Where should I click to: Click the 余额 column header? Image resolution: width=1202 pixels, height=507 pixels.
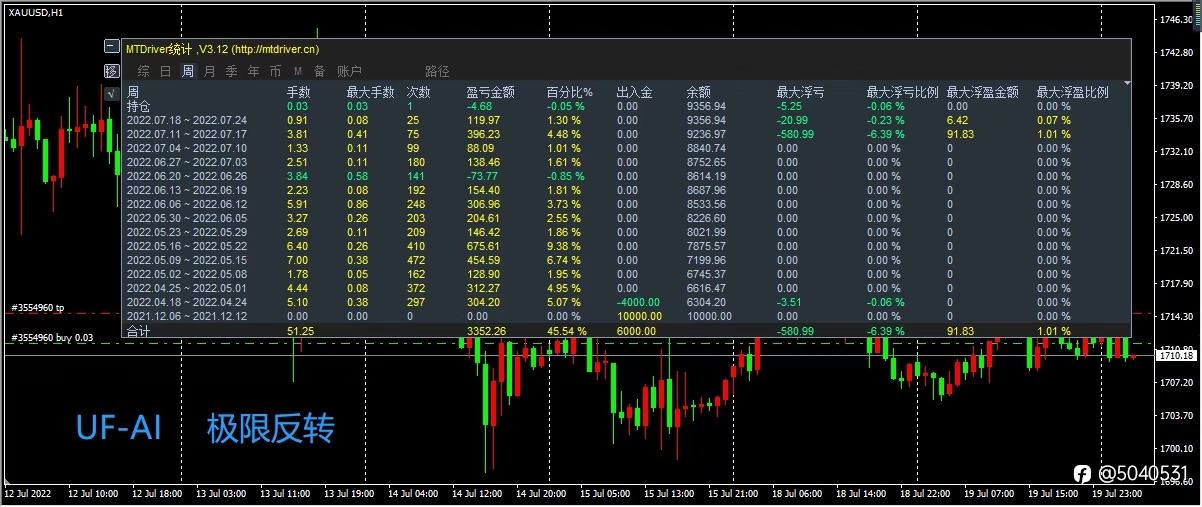pyautogui.click(x=699, y=92)
